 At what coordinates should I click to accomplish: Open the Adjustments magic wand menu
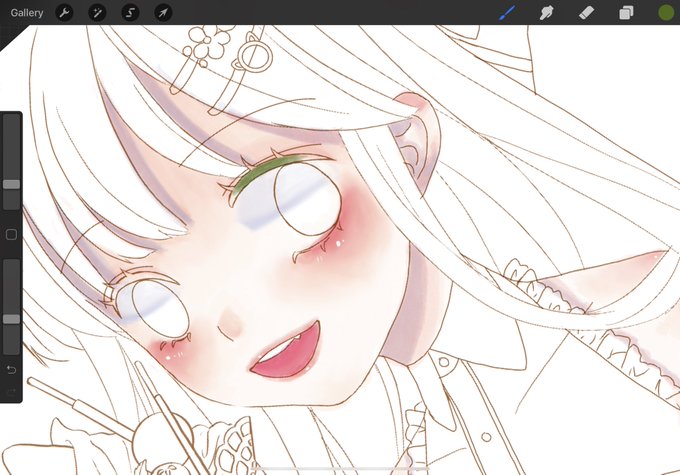click(x=97, y=13)
